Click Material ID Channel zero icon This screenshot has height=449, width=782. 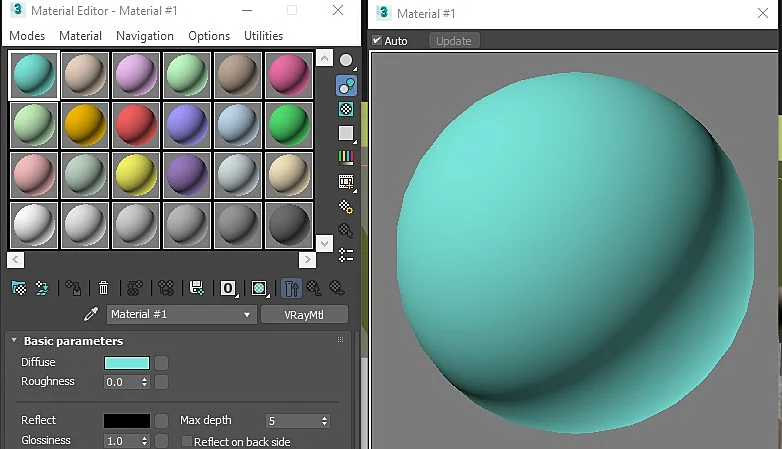pos(228,288)
